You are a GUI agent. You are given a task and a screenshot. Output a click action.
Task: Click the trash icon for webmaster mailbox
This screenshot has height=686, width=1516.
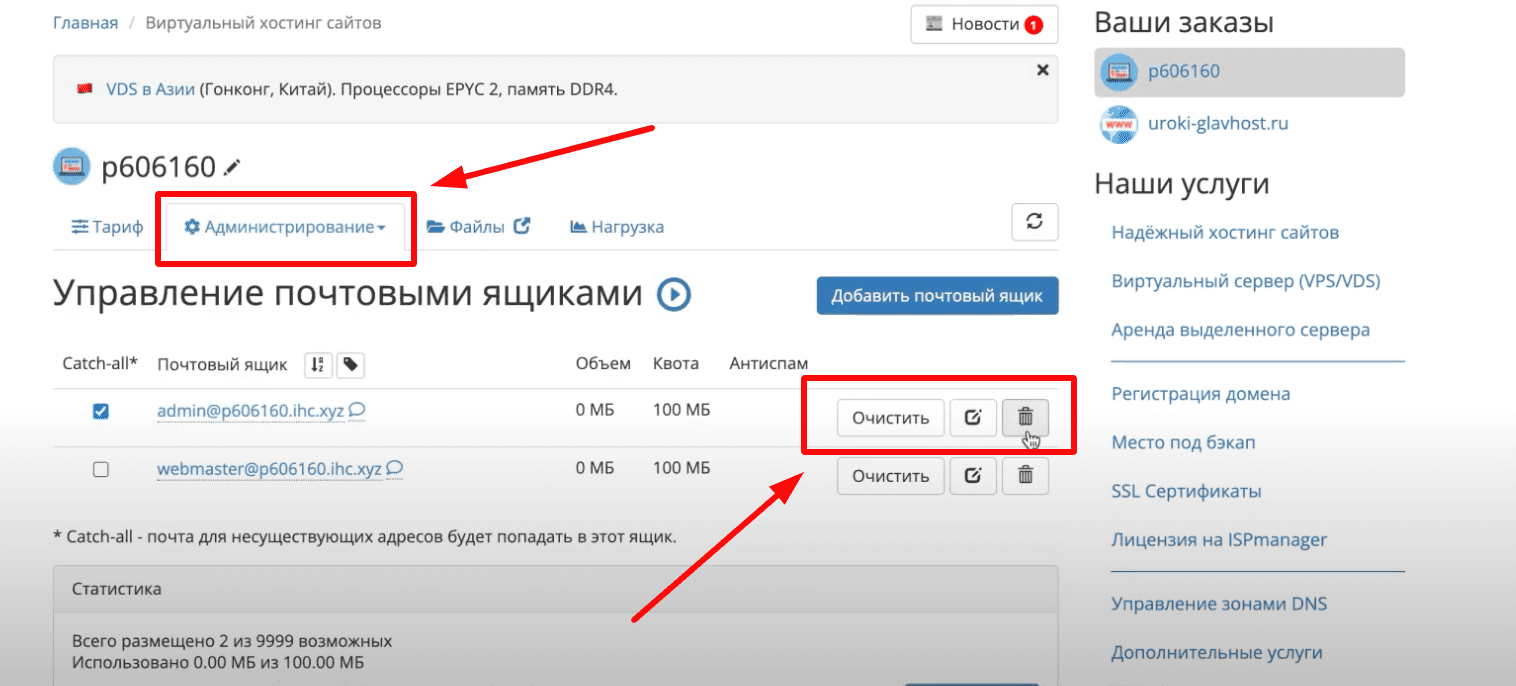pos(1025,475)
